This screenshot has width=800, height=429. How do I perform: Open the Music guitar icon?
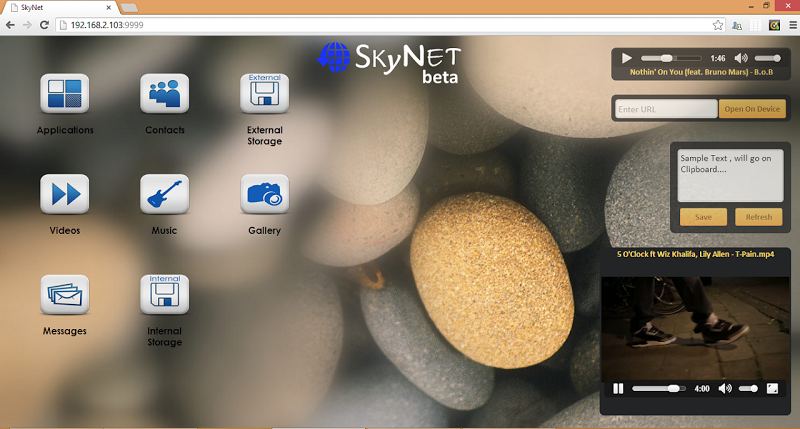click(x=164, y=194)
